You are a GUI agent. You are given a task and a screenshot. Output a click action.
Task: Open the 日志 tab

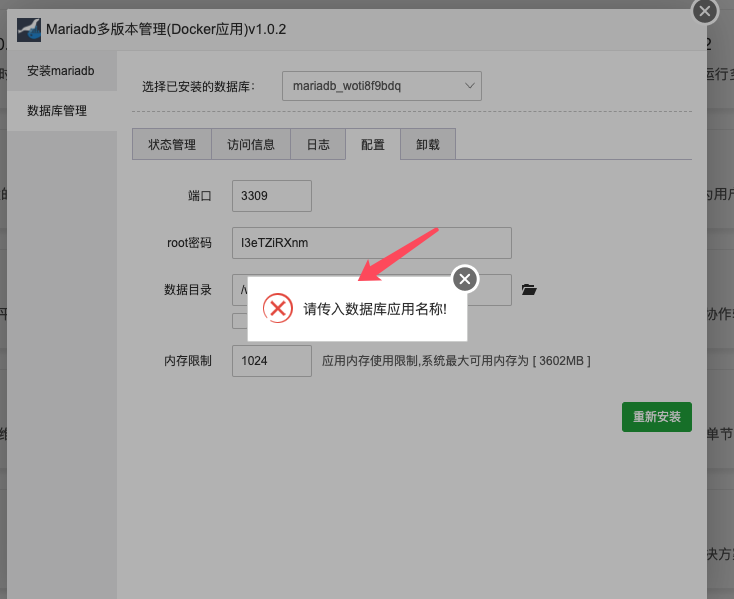[318, 145]
